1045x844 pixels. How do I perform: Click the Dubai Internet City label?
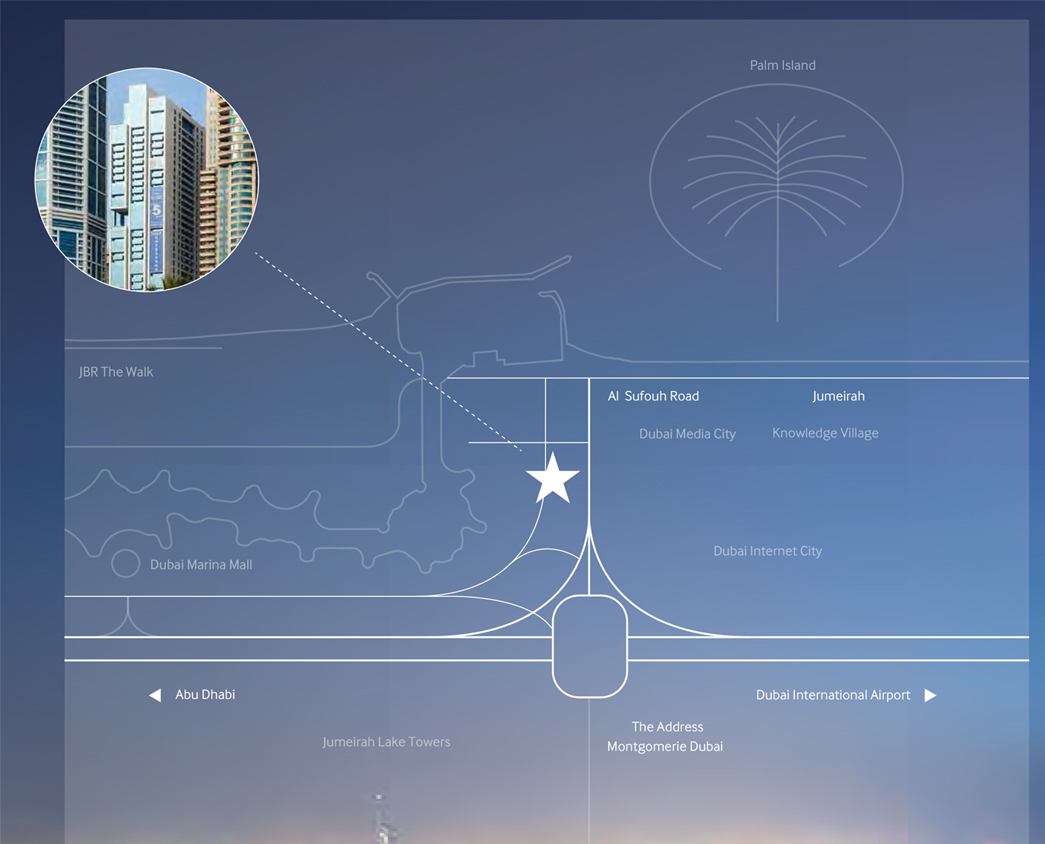tap(767, 551)
